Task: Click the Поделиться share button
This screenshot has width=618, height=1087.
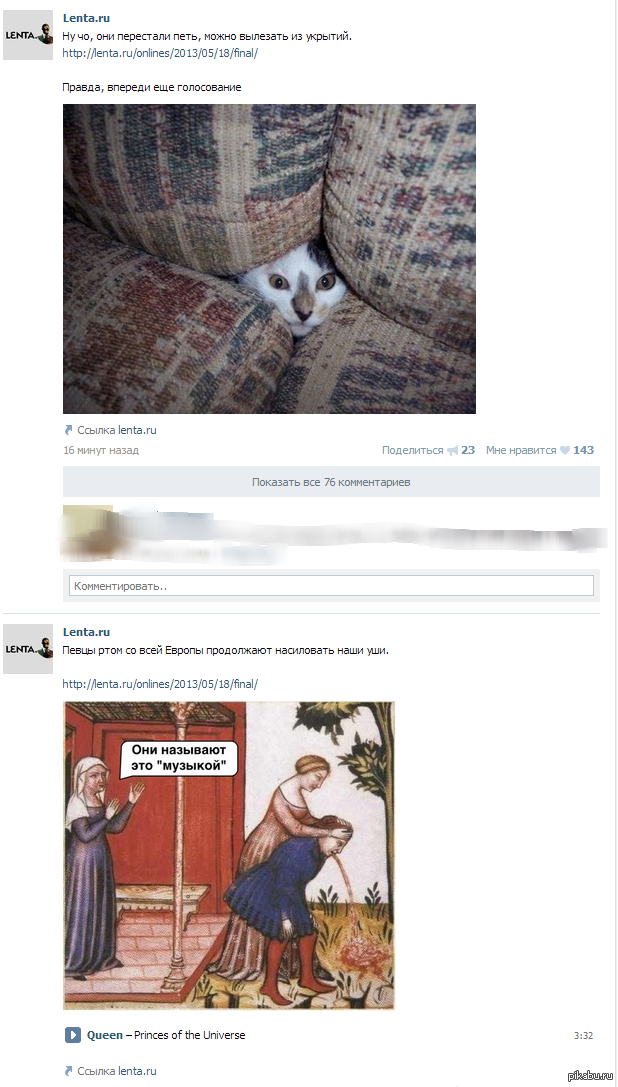Action: click(x=413, y=450)
